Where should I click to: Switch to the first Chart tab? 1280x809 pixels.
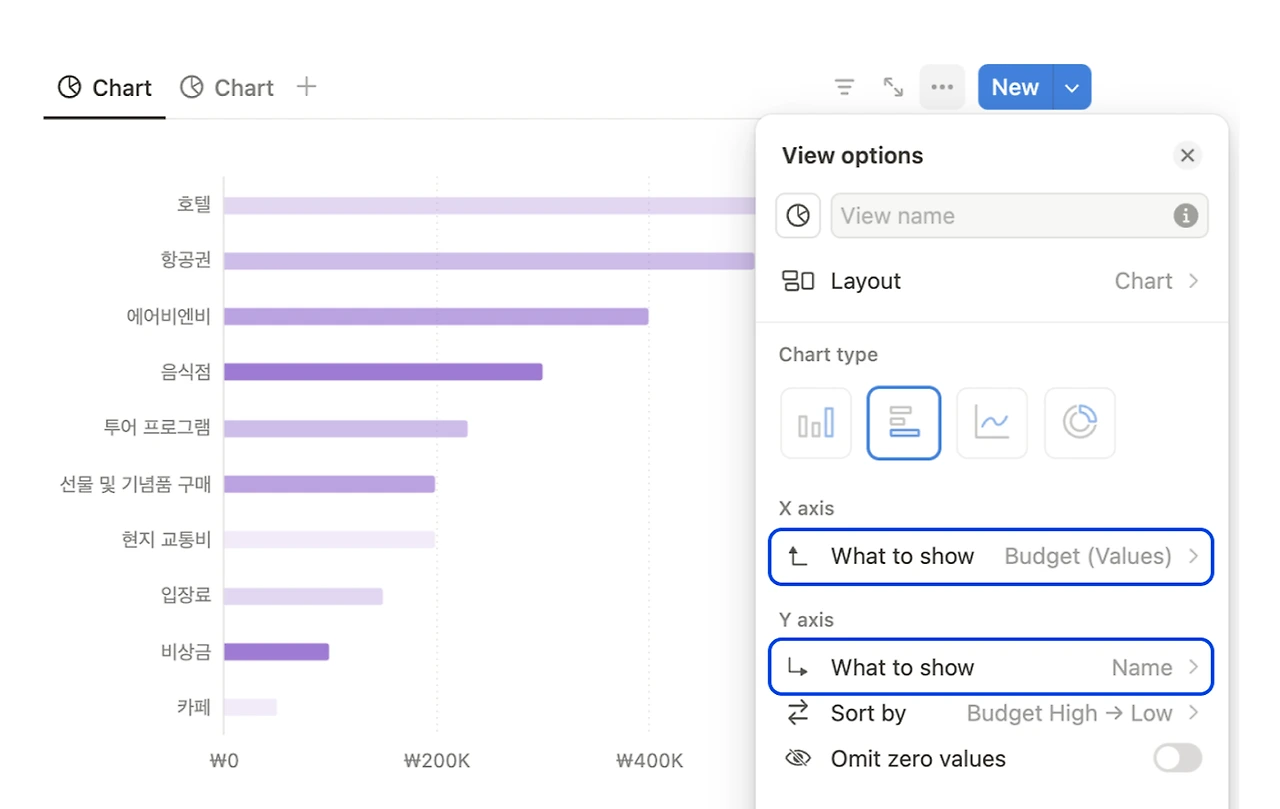(x=105, y=88)
